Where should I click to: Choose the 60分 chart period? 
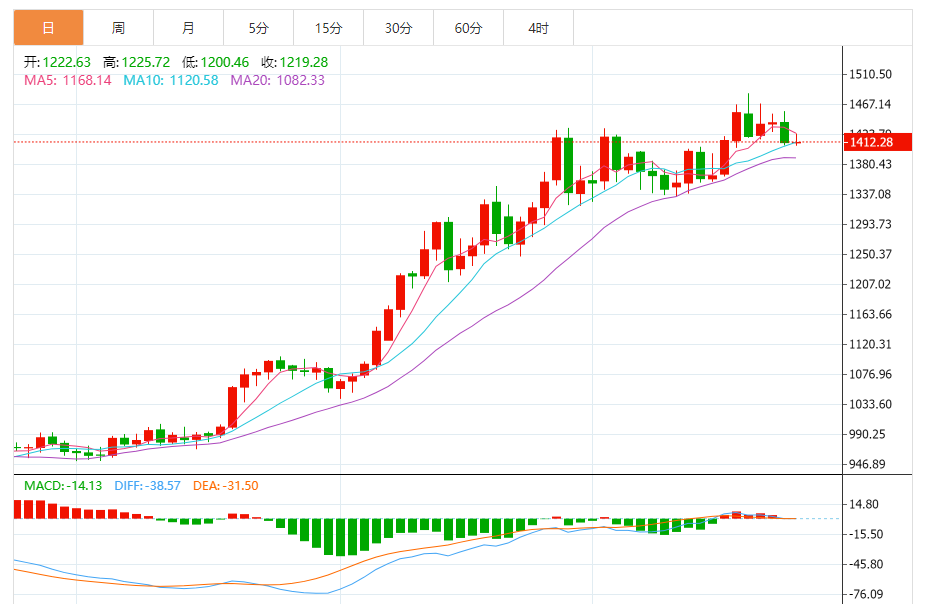click(468, 28)
